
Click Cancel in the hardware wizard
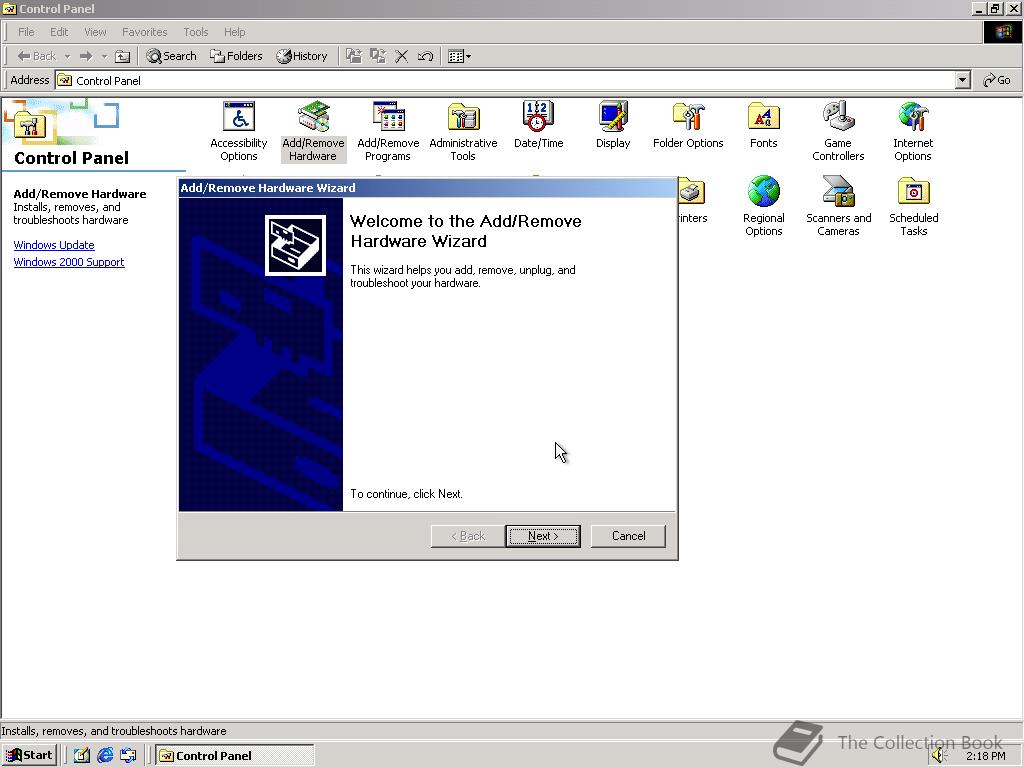point(628,536)
